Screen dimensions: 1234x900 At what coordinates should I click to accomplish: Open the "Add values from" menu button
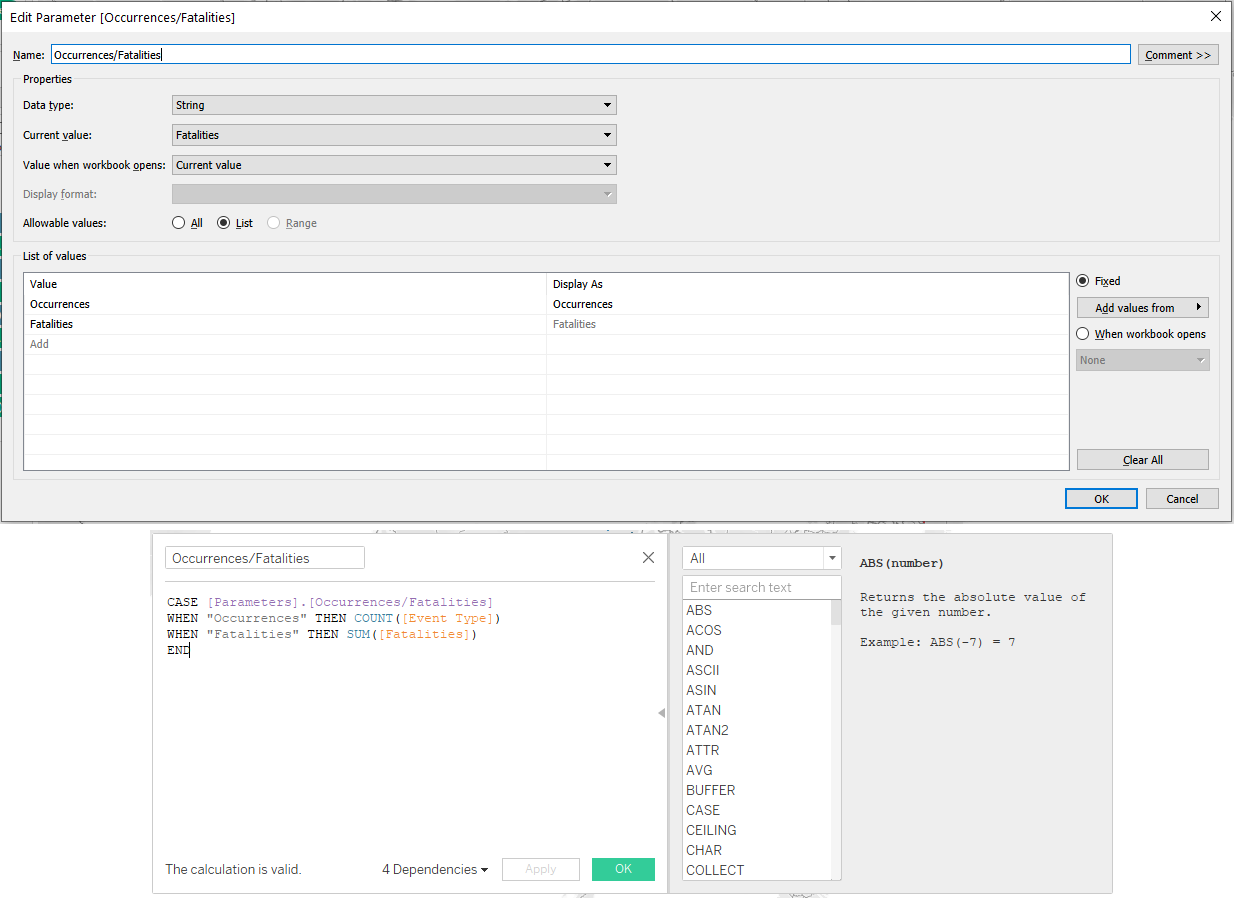coord(1142,307)
